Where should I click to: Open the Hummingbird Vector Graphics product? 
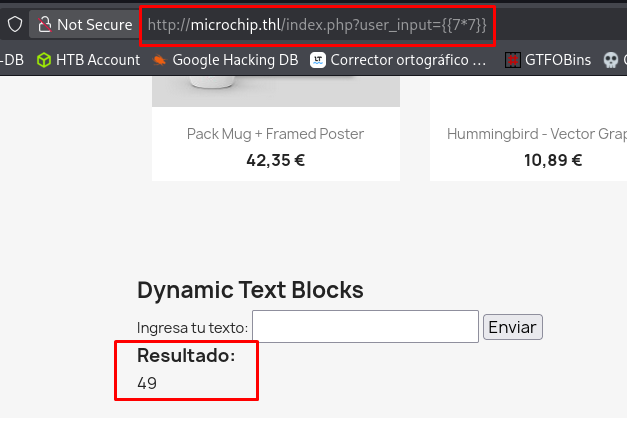tap(537, 134)
